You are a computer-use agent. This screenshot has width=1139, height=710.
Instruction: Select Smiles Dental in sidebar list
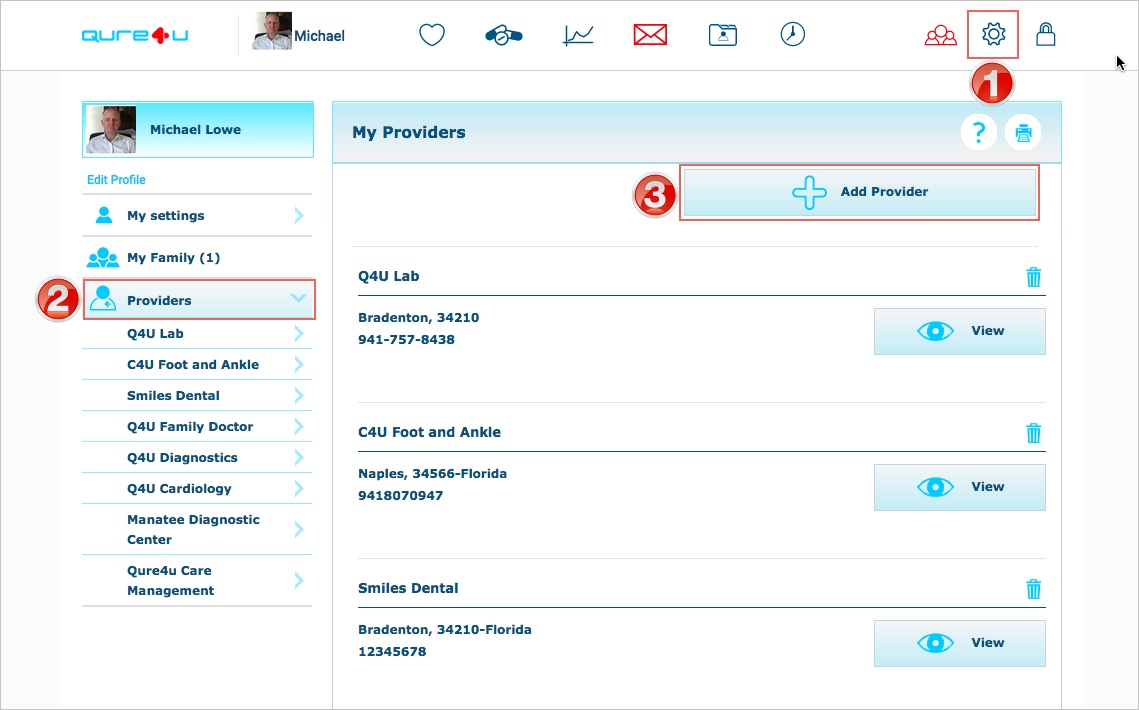(x=197, y=395)
